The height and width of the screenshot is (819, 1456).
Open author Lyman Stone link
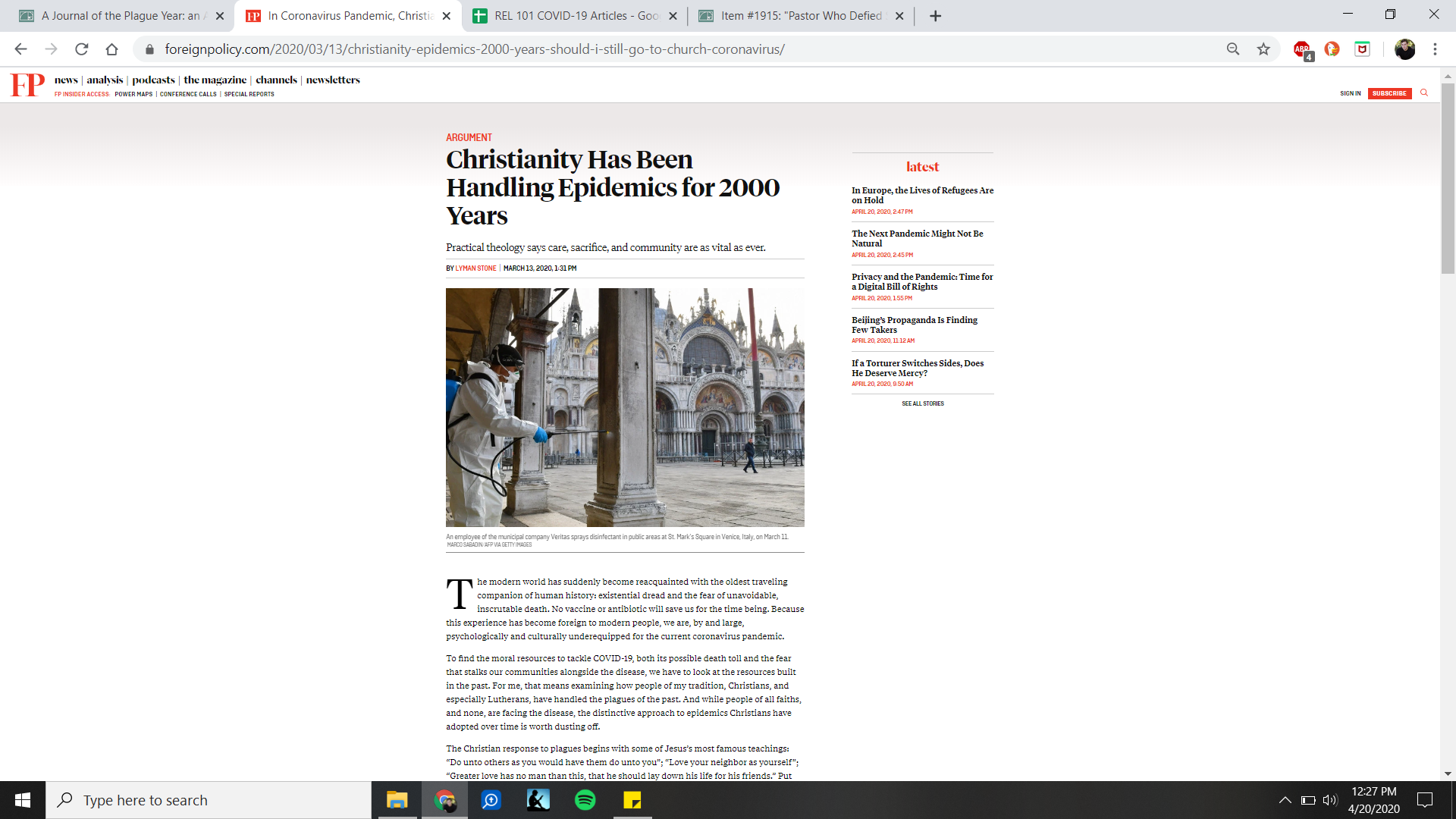pyautogui.click(x=475, y=268)
